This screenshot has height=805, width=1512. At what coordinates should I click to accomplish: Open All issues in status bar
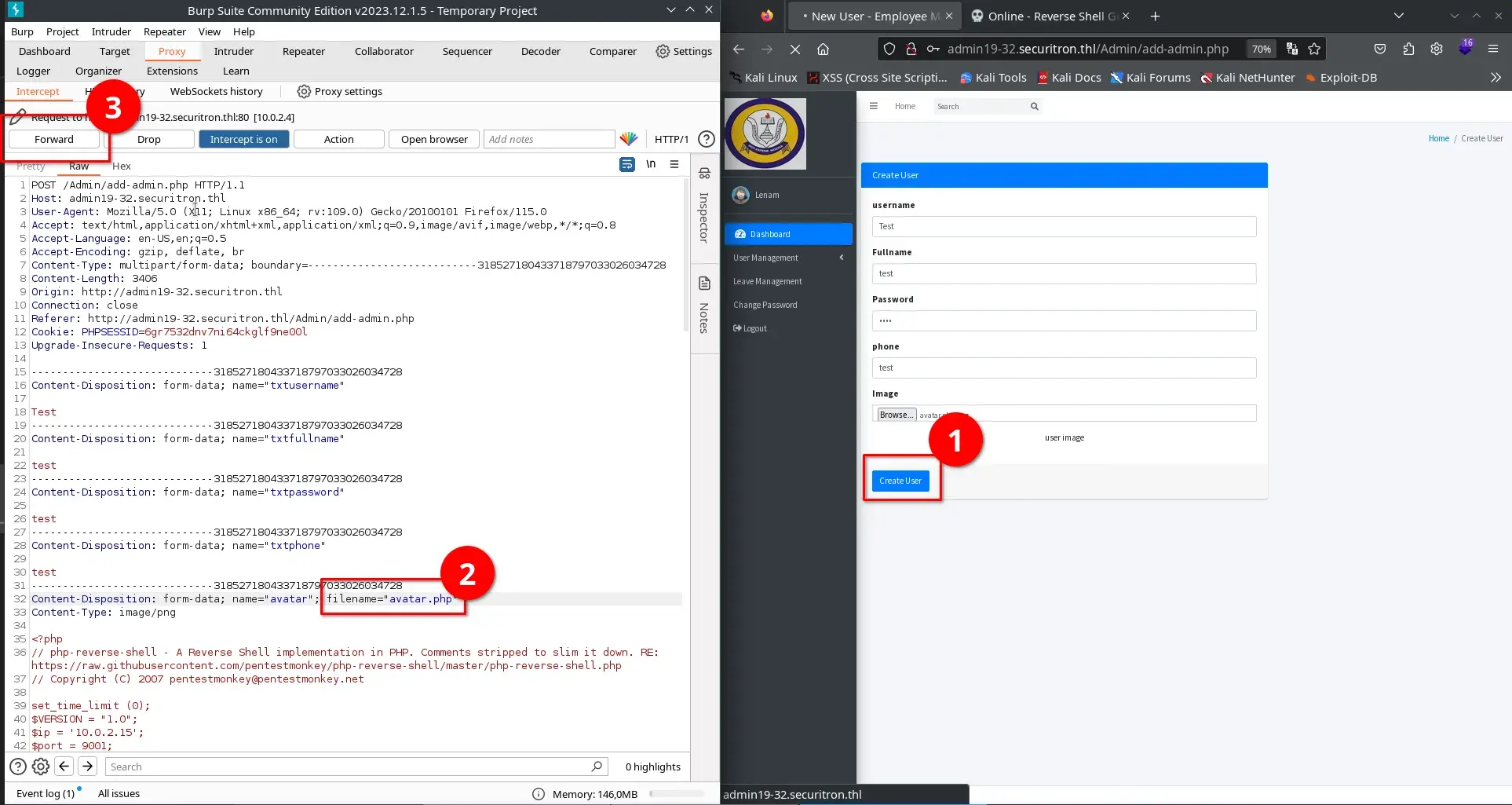[x=119, y=793]
